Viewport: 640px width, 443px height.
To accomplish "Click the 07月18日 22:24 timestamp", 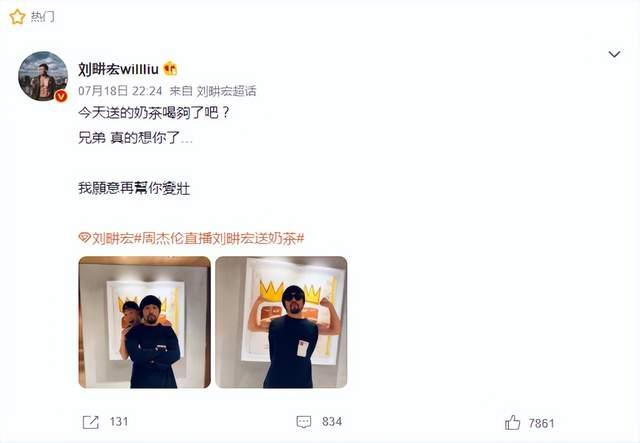I will [120, 91].
